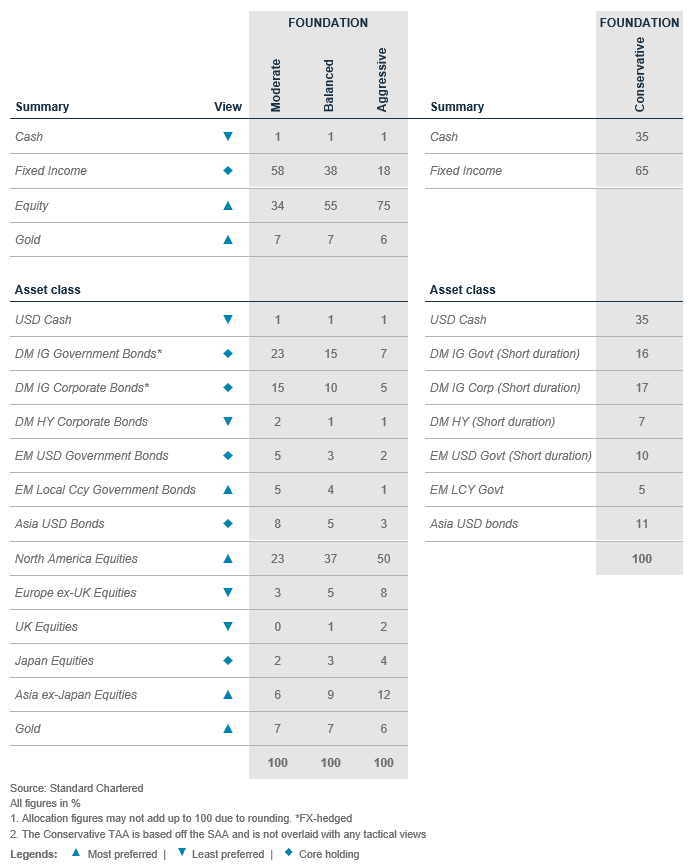Click the down-triangle for DM HY Corporate Bonds

tap(228, 421)
